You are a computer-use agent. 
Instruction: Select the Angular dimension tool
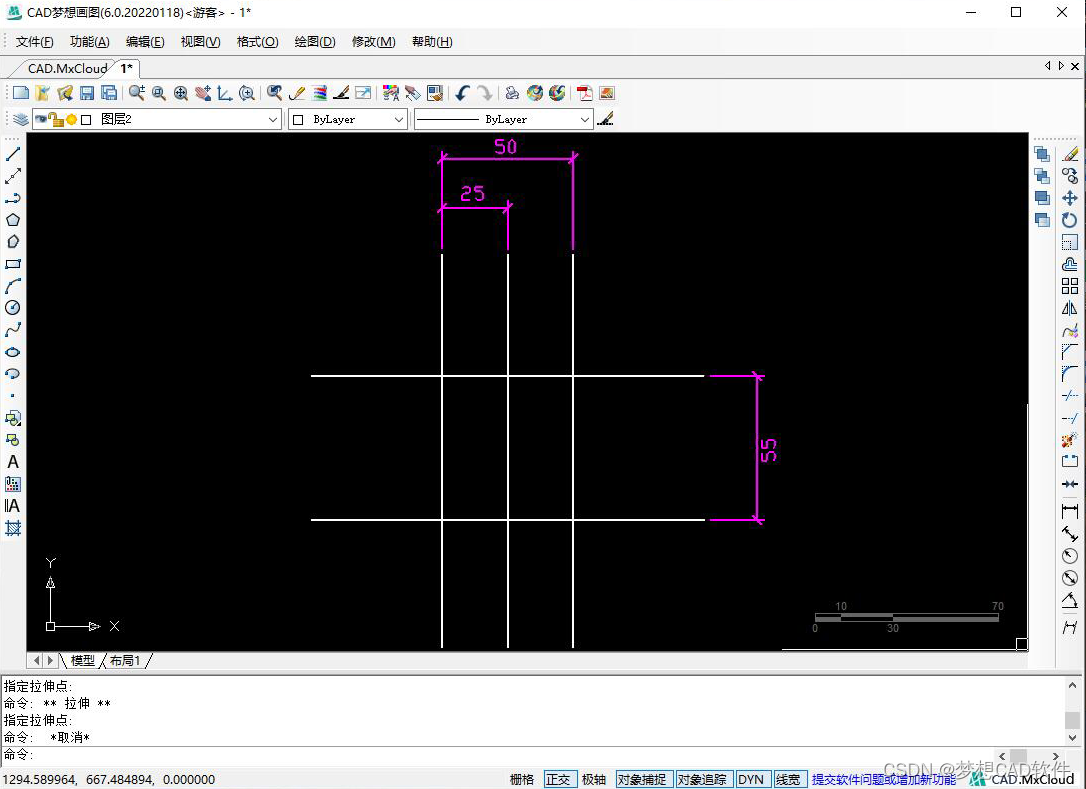pyautogui.click(x=1070, y=600)
